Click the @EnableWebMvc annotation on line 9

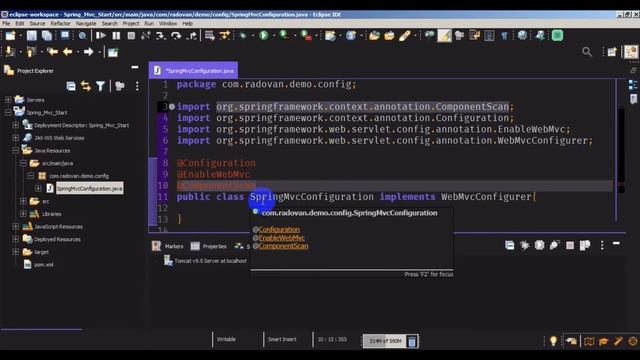tap(213, 174)
